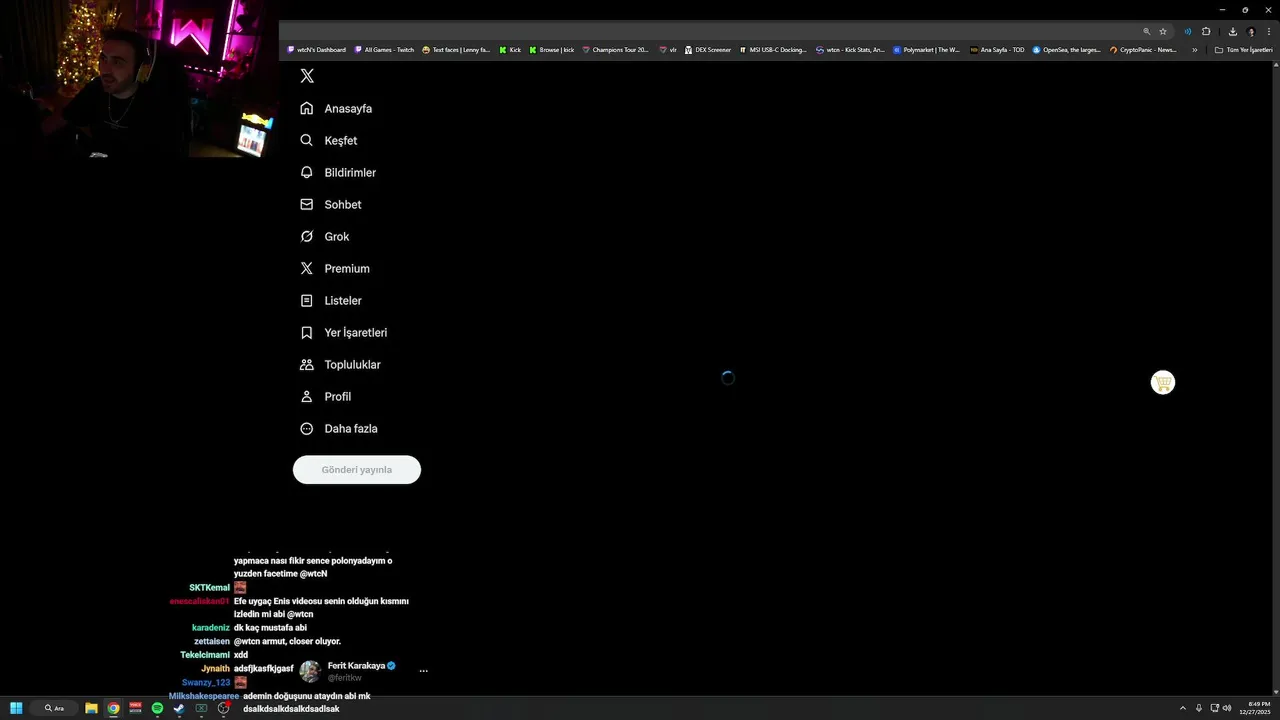Open Steam from the taskbar
Viewport: 1280px width, 720px height.
coord(179,708)
